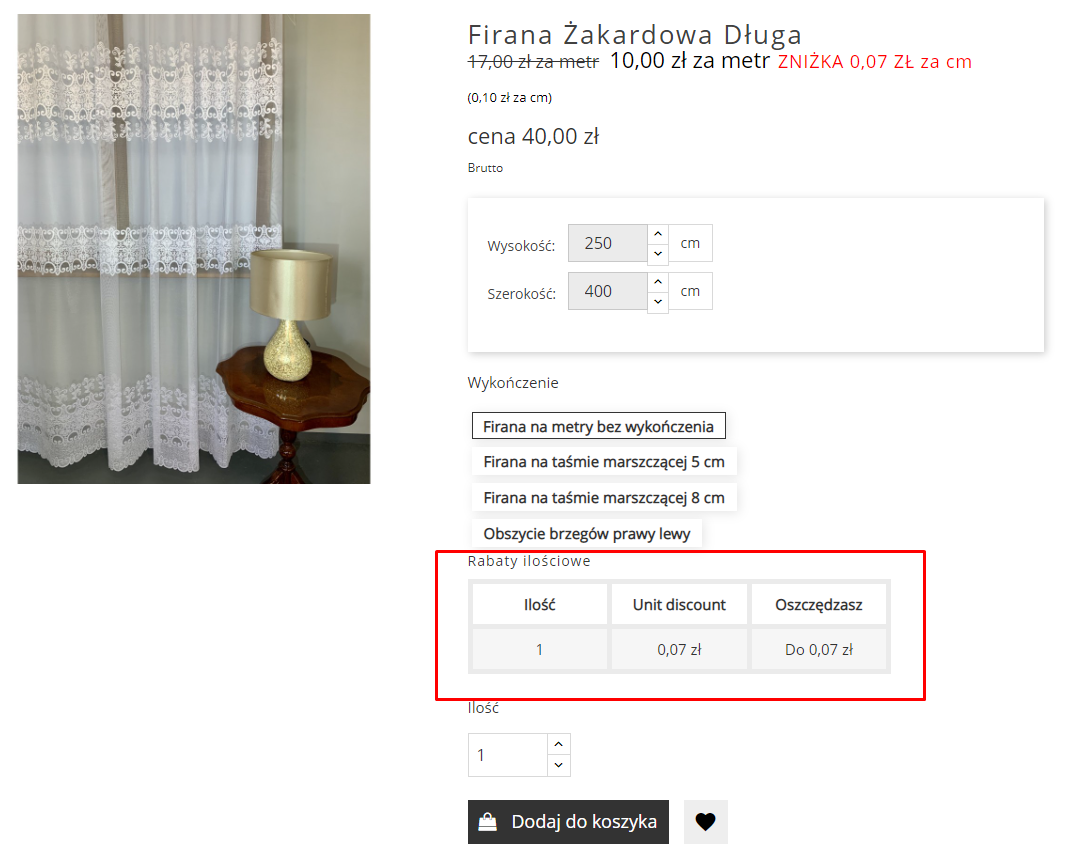Increase the Ilość quantity with up arrow
The image size is (1079, 855).
[x=559, y=744]
